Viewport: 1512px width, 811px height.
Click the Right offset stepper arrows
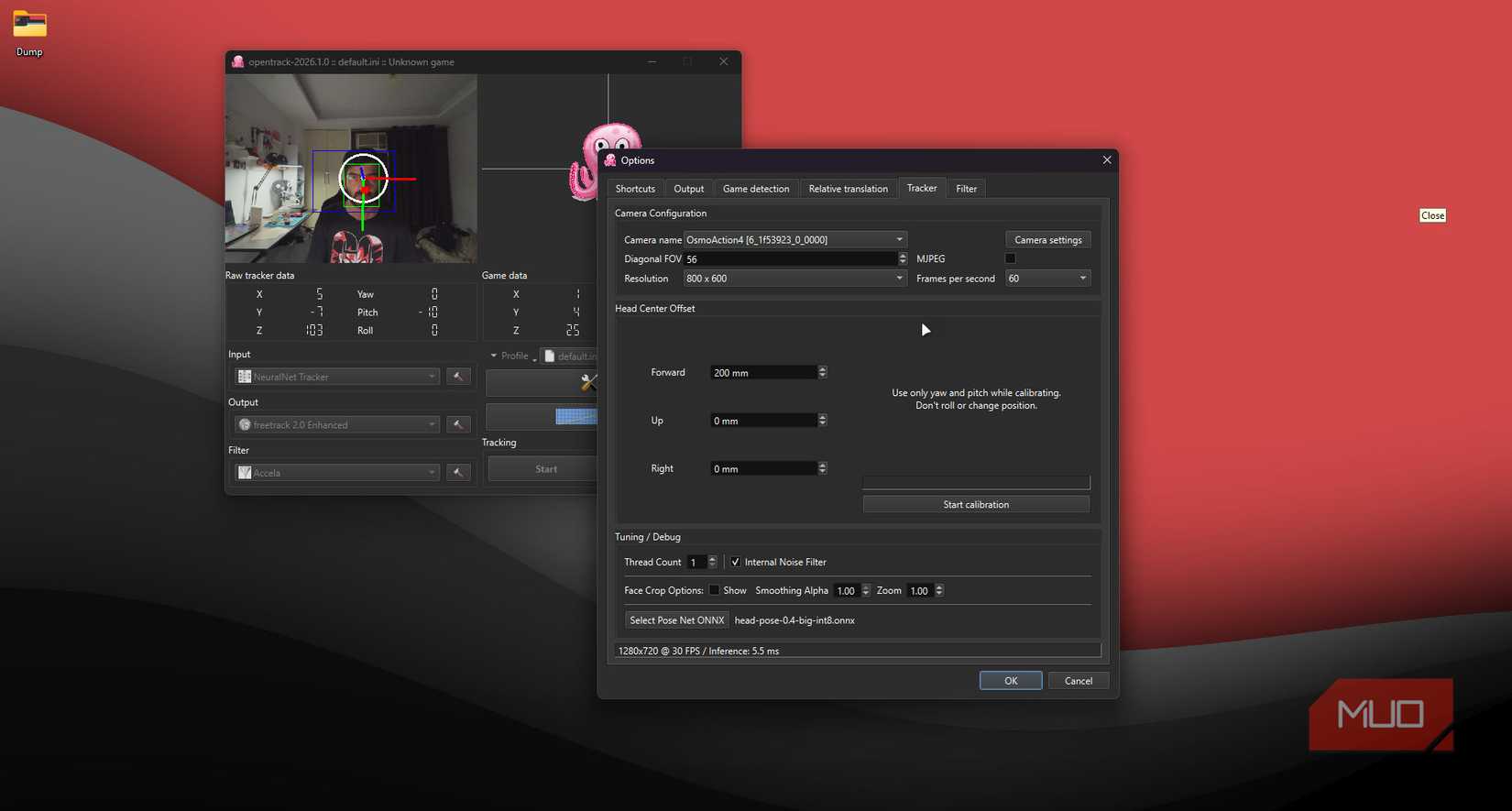(822, 467)
